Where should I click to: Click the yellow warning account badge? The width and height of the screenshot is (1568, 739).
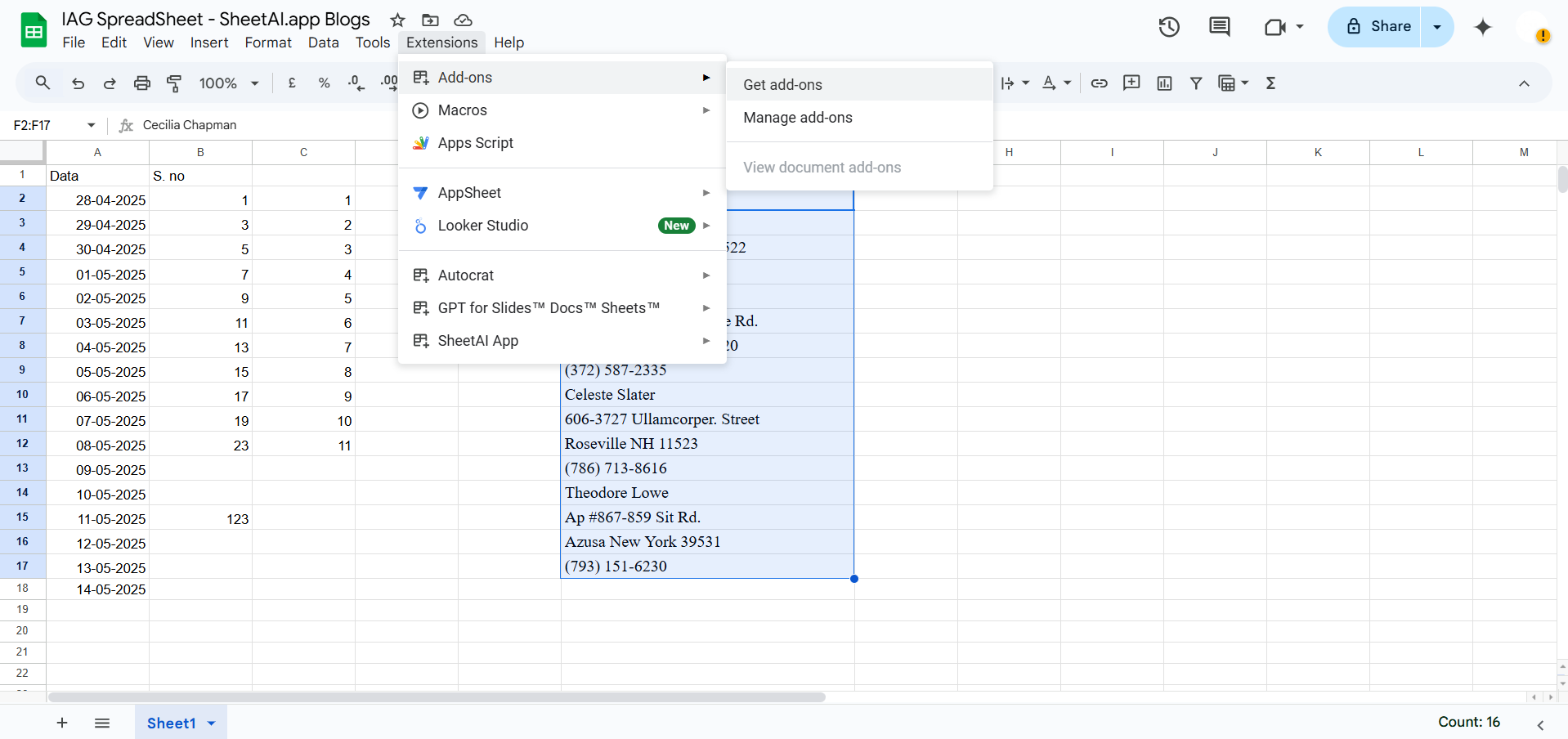tap(1543, 36)
